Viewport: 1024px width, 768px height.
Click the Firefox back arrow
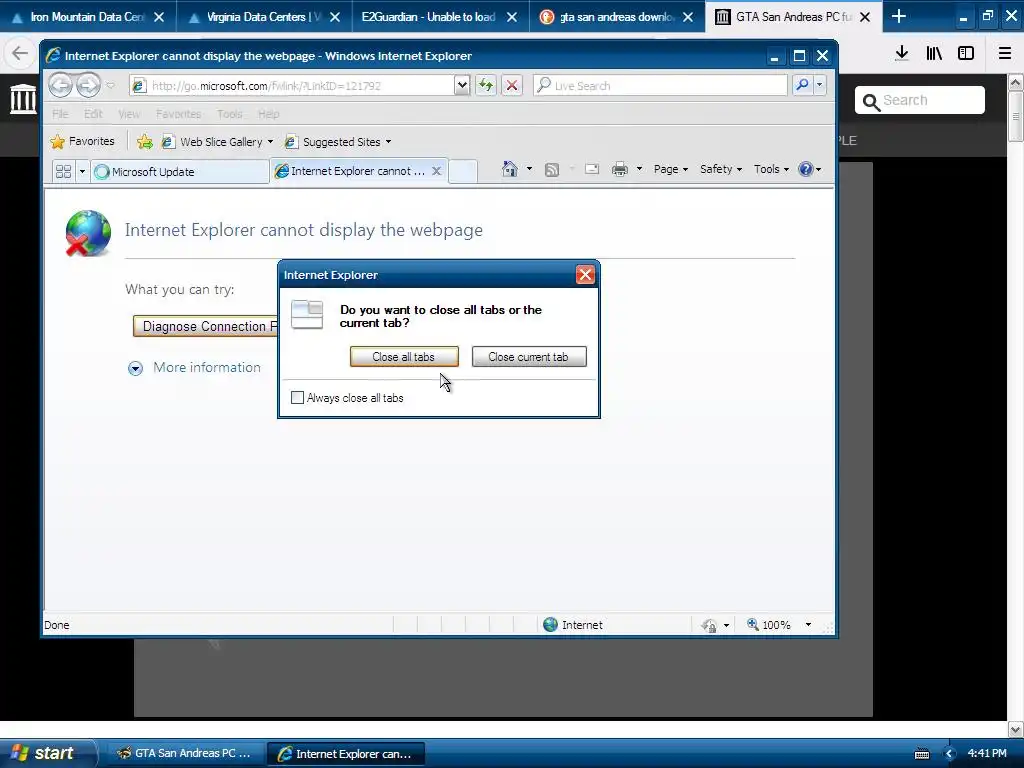pyautogui.click(x=20, y=53)
